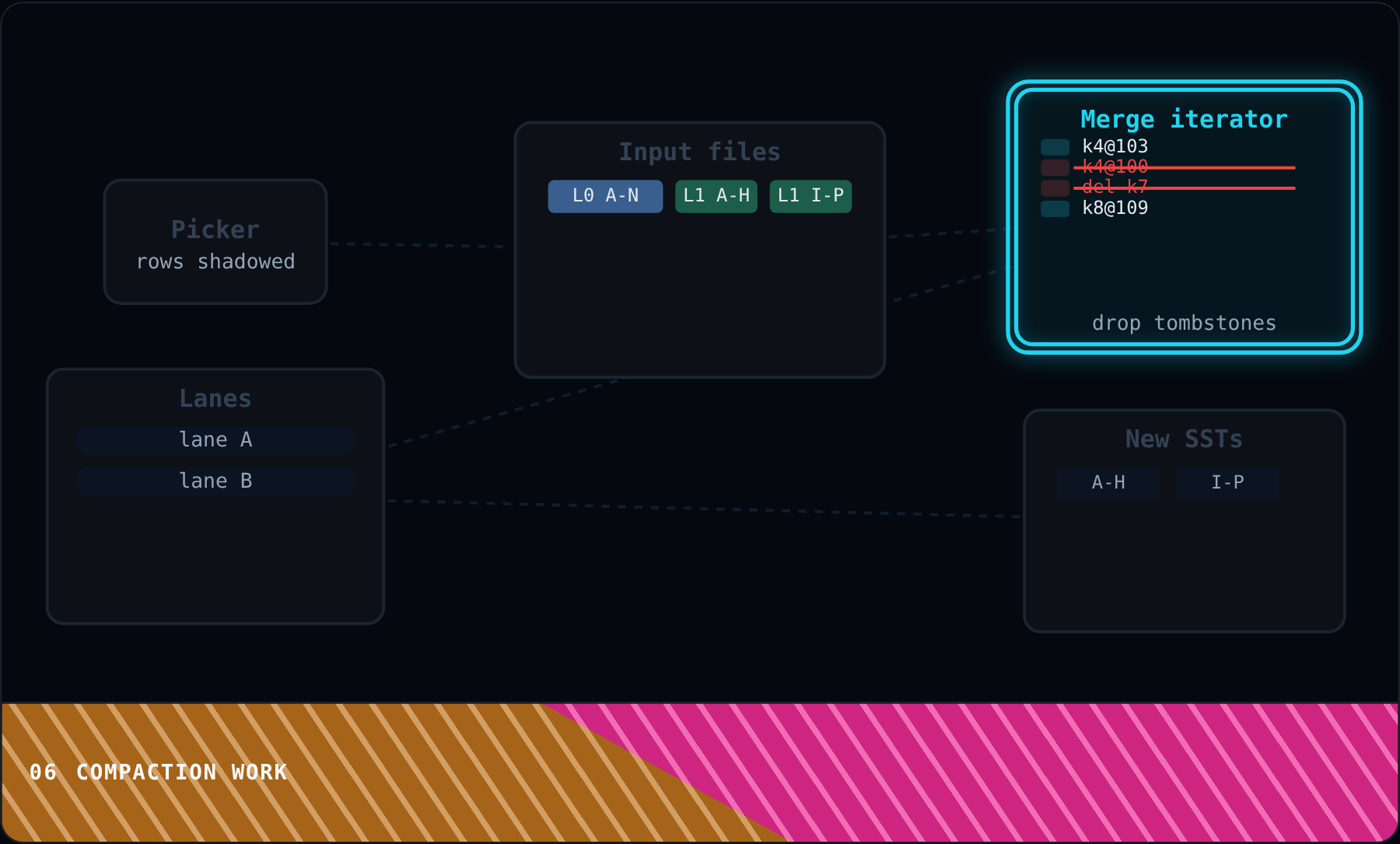Select the L0 A-N file chip
Screen dimensions: 1400x844
[605, 196]
